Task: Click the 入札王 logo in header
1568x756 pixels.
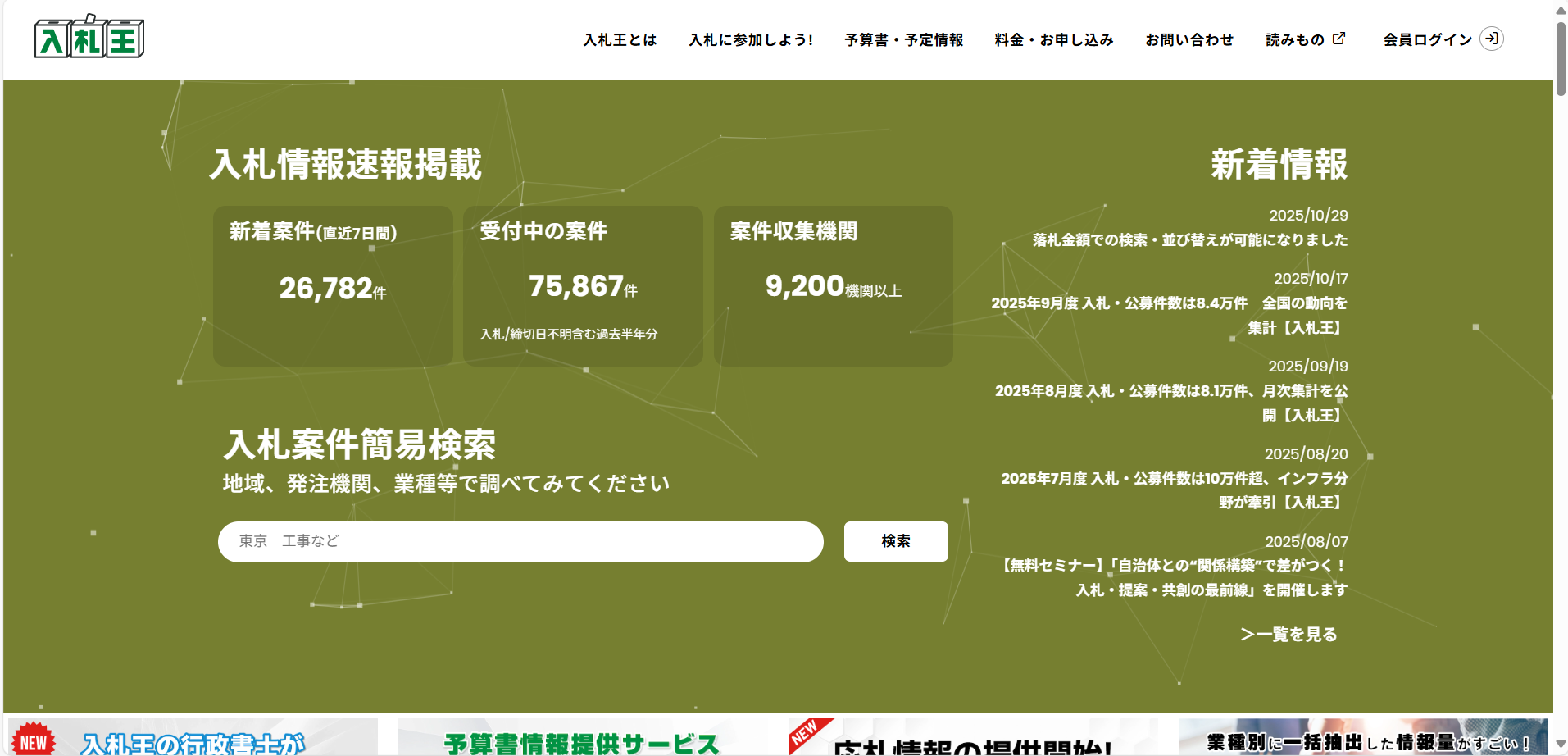Action: (x=89, y=38)
